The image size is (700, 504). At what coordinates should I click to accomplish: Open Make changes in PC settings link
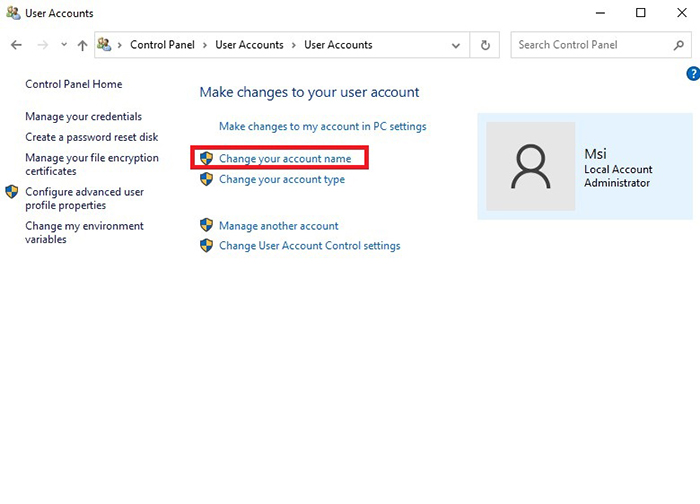(x=322, y=127)
